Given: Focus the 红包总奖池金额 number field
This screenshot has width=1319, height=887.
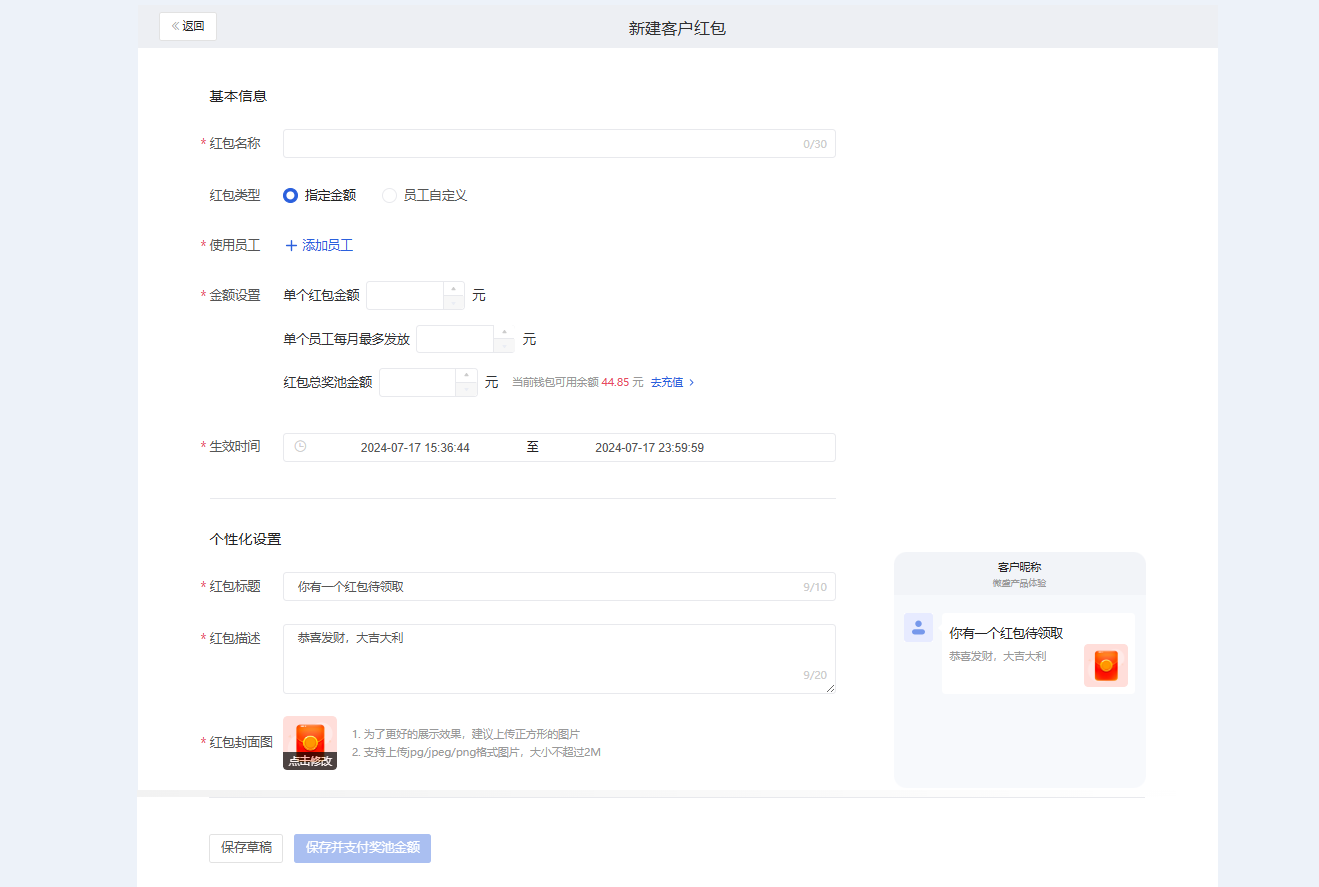Looking at the screenshot, I should tap(417, 383).
